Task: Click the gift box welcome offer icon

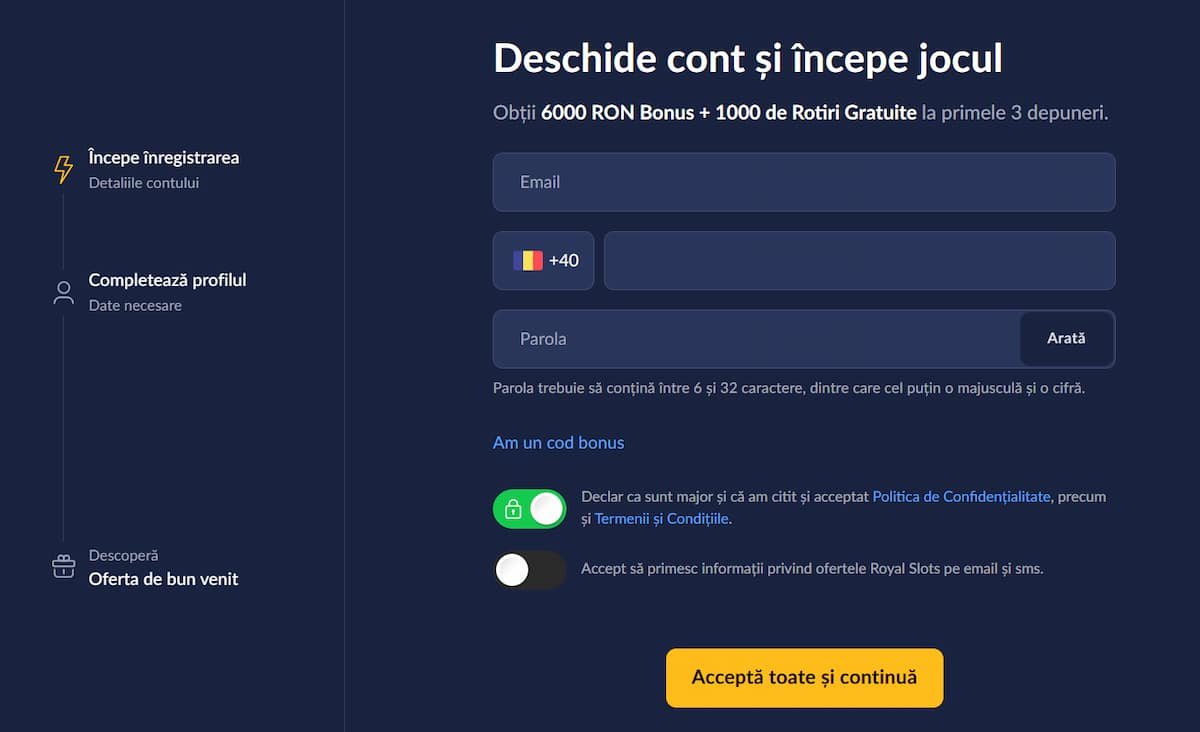Action: point(63,567)
